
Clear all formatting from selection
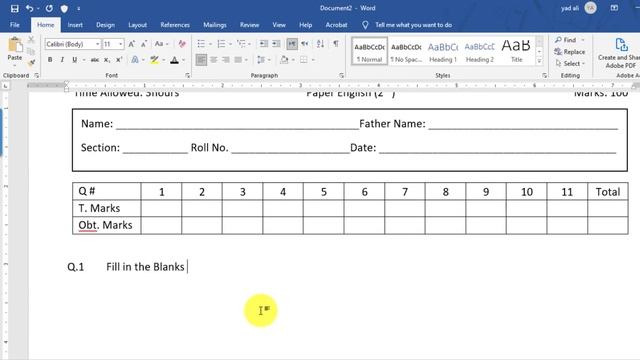(x=182, y=44)
